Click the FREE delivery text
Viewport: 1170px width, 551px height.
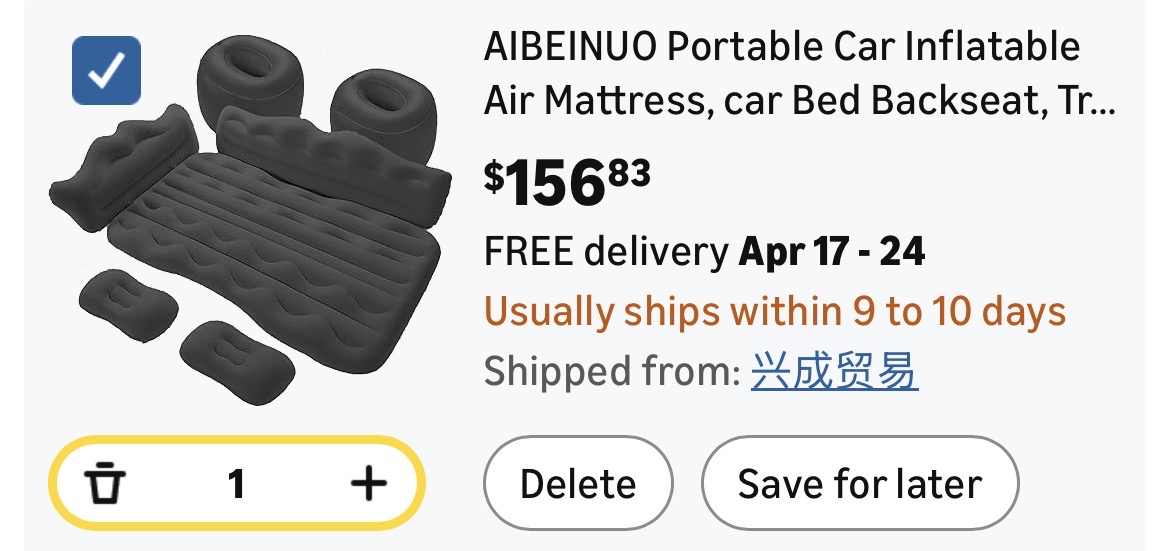tap(606, 252)
